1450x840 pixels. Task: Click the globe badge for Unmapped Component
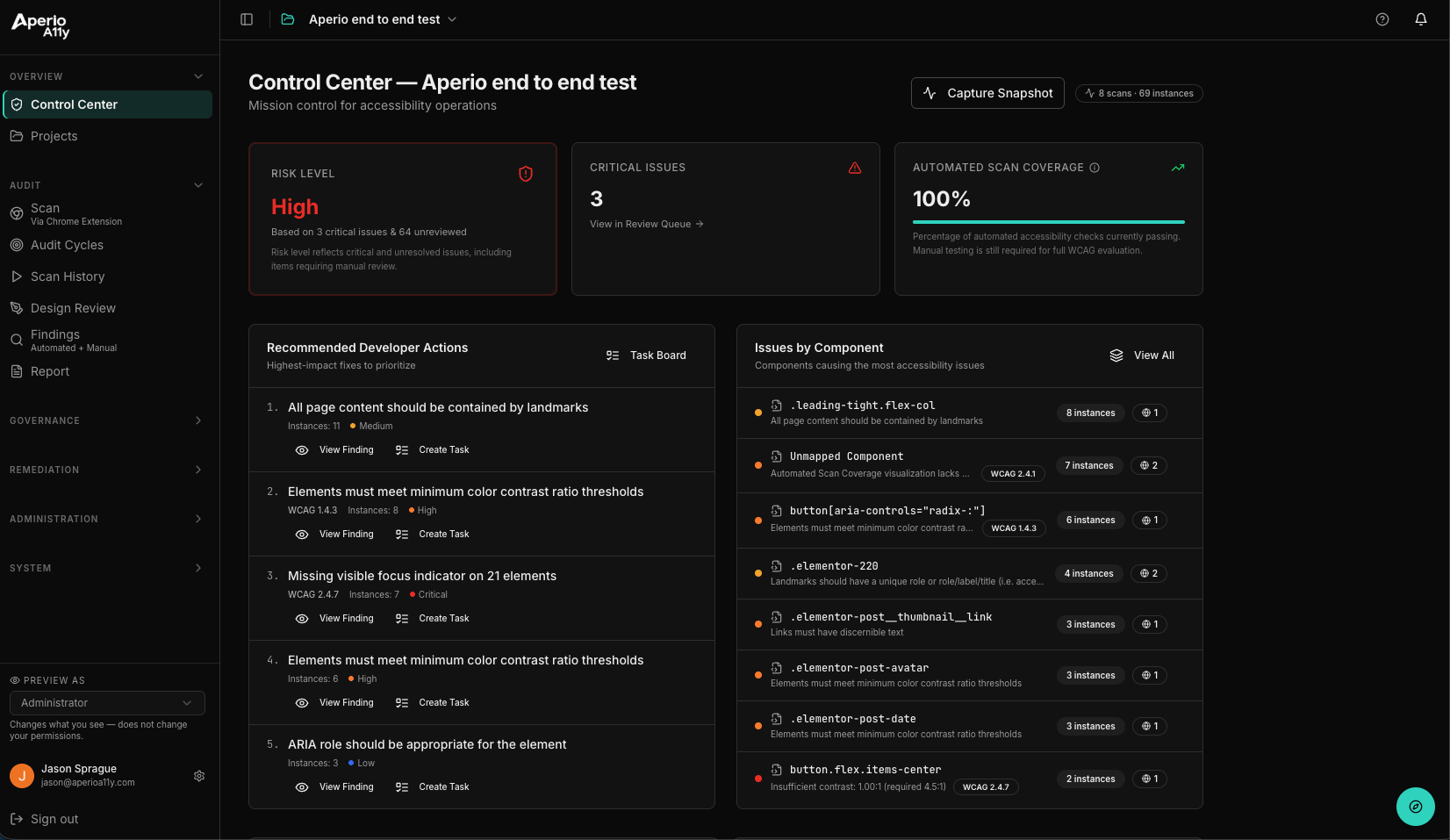coord(1149,465)
